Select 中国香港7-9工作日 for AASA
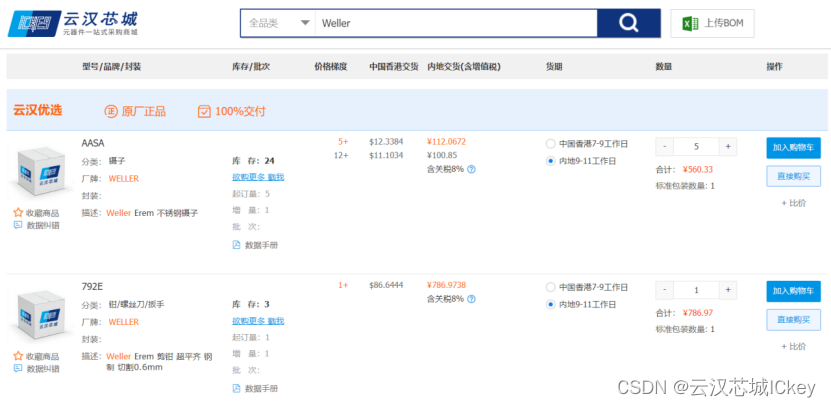This screenshot has height=407, width=831. pyautogui.click(x=550, y=144)
